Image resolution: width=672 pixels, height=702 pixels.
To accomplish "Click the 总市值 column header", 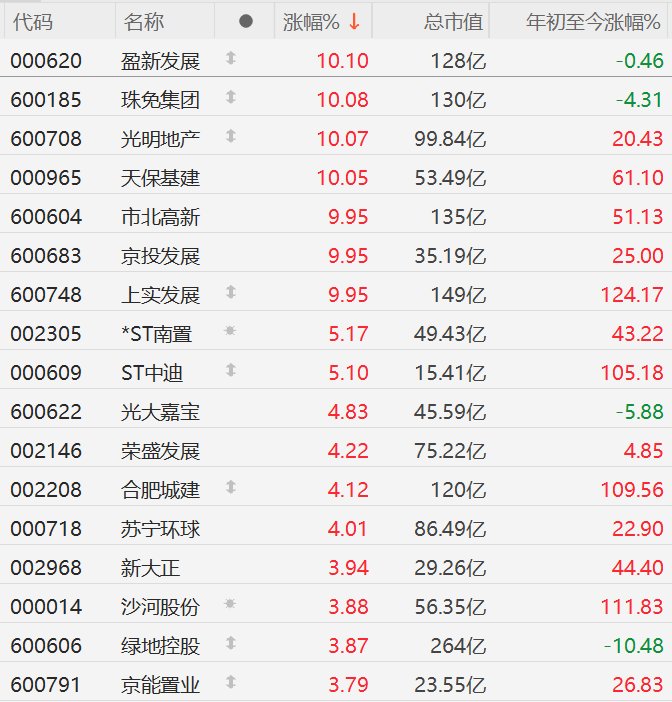I will (454, 22).
